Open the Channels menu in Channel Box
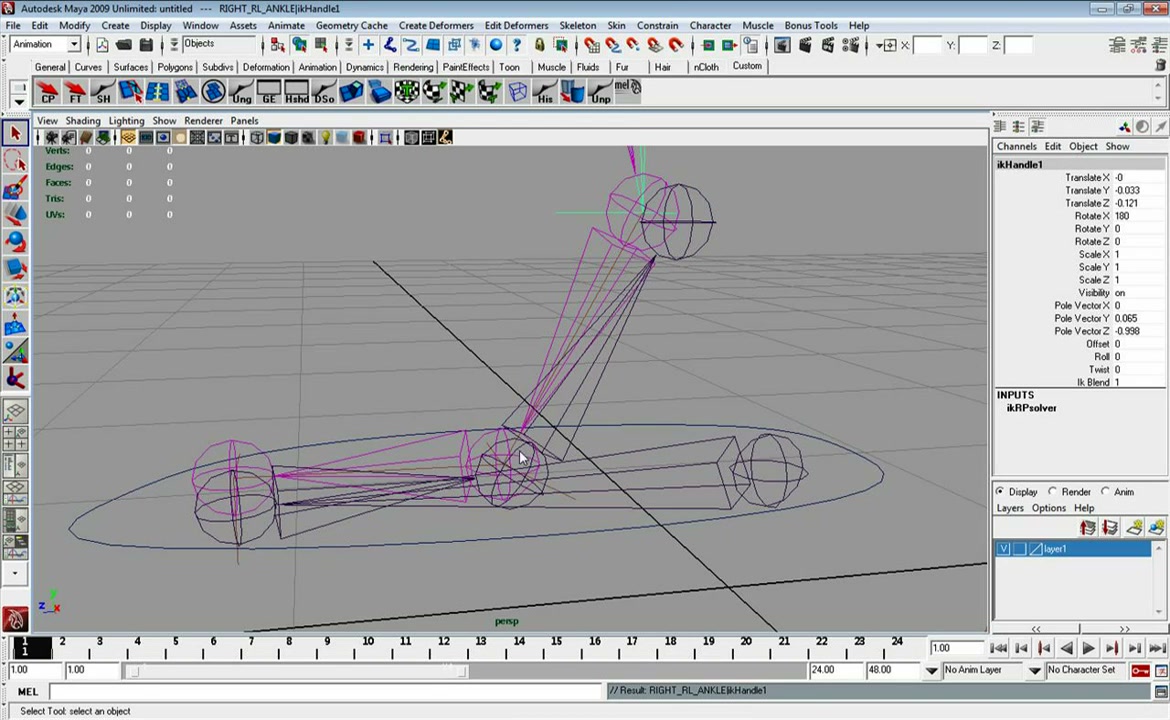The width and height of the screenshot is (1170, 720). point(1016,147)
